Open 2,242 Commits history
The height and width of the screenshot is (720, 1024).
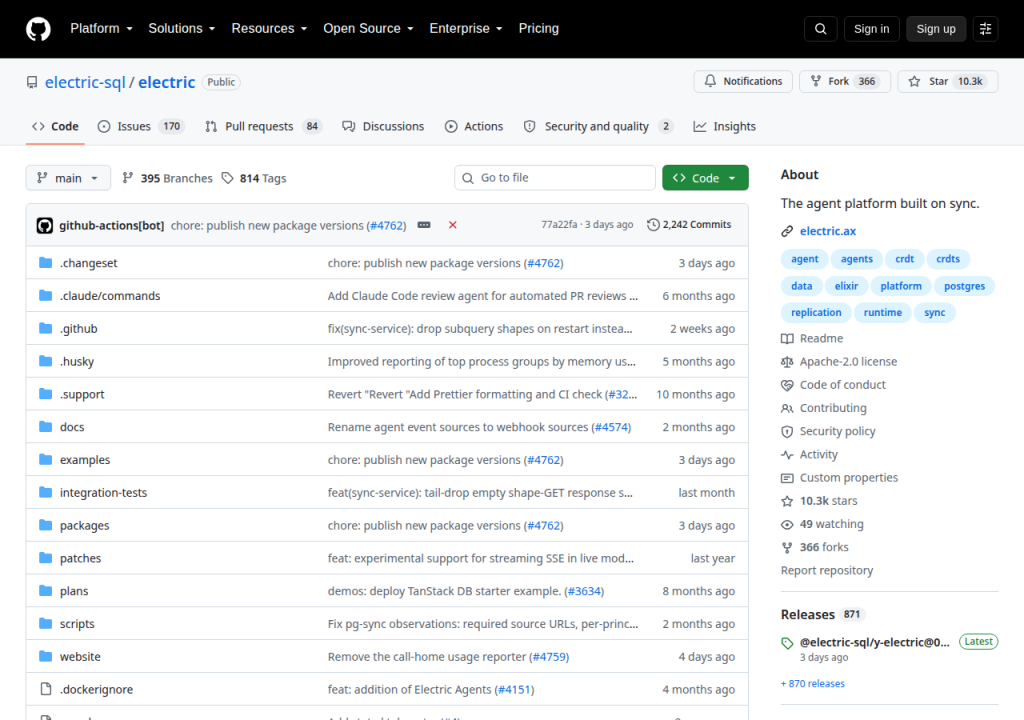[x=689, y=225]
